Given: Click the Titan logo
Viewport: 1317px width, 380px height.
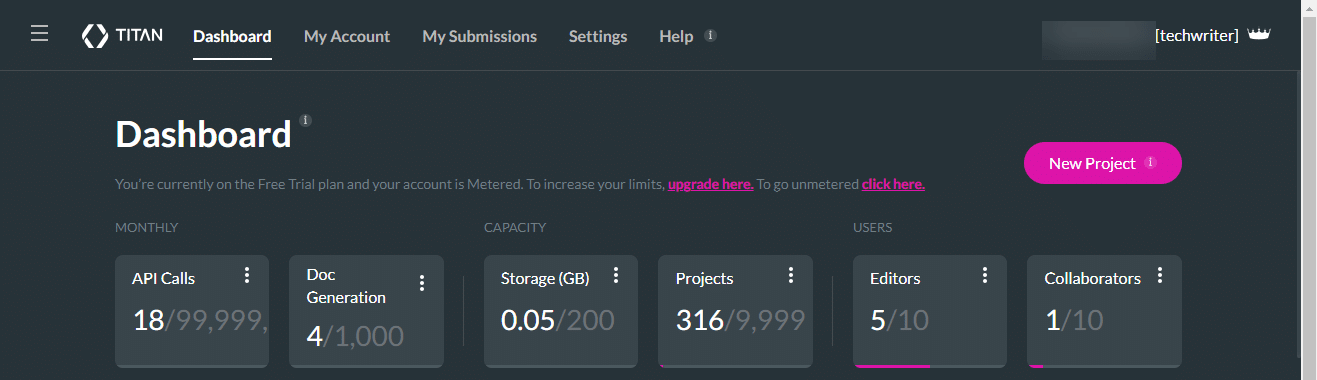Looking at the screenshot, I should [121, 36].
